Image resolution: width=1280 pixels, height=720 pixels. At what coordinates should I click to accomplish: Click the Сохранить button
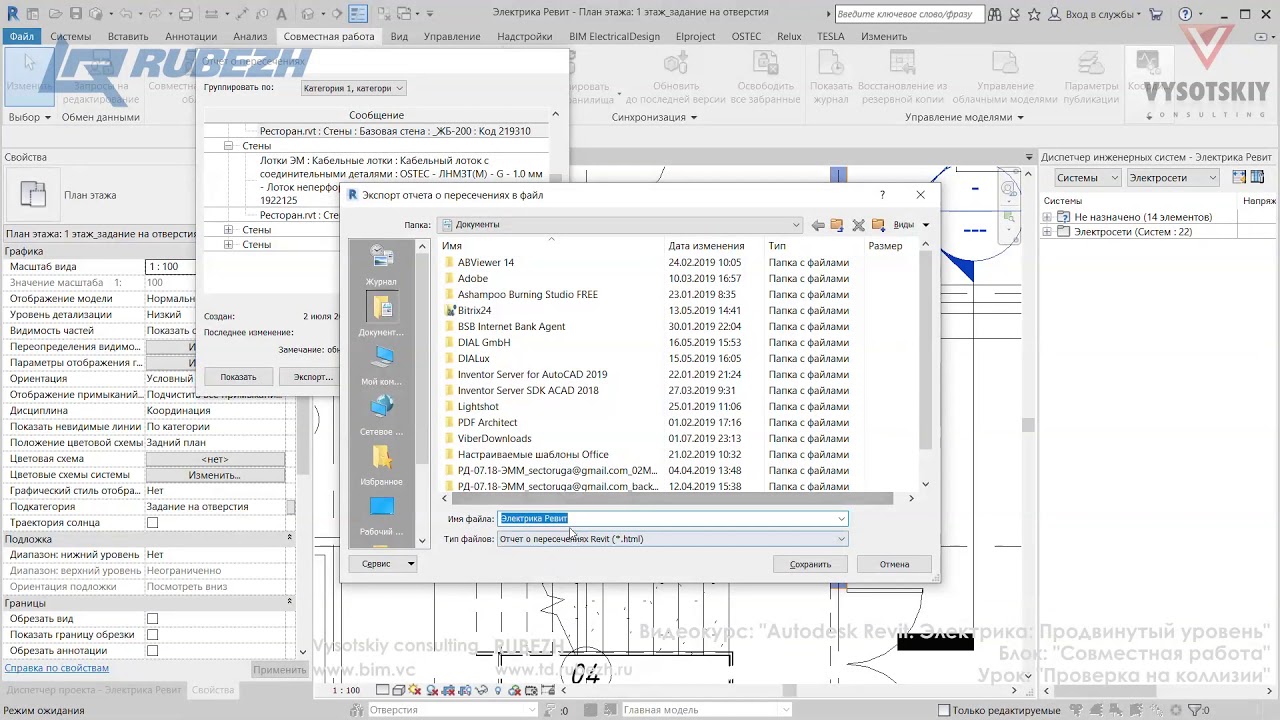tap(810, 564)
